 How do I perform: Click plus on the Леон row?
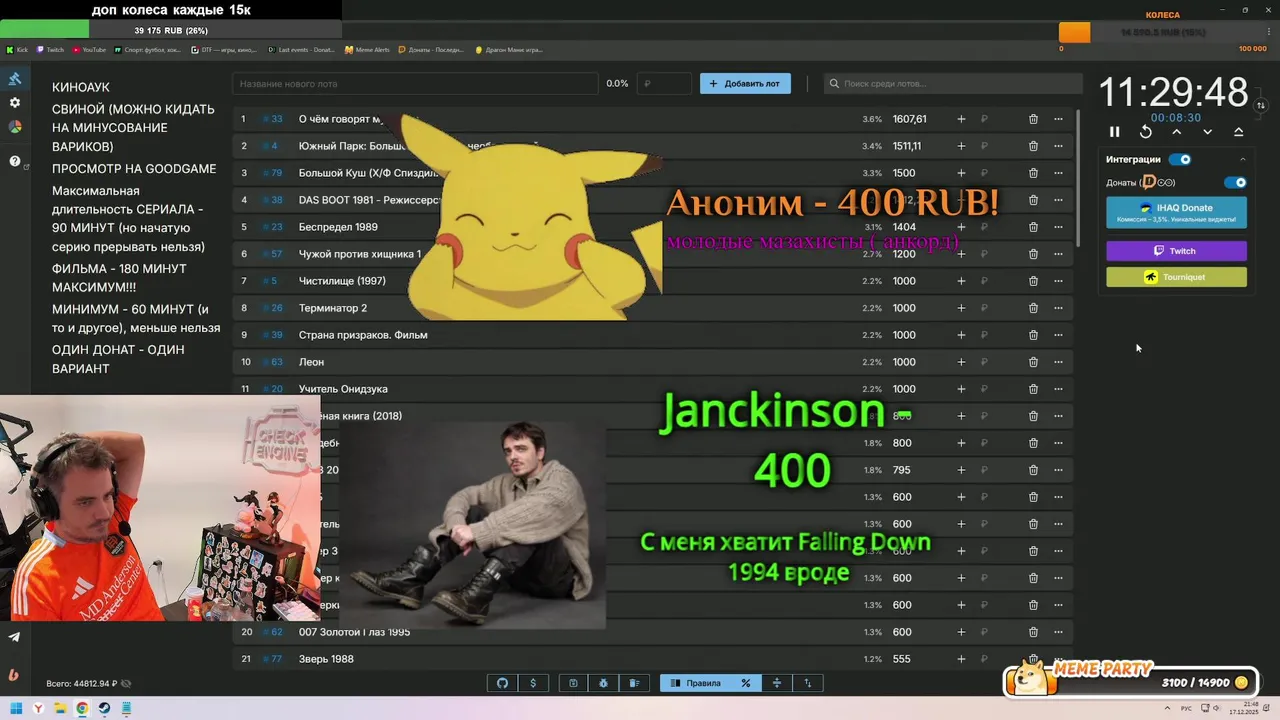(x=961, y=362)
